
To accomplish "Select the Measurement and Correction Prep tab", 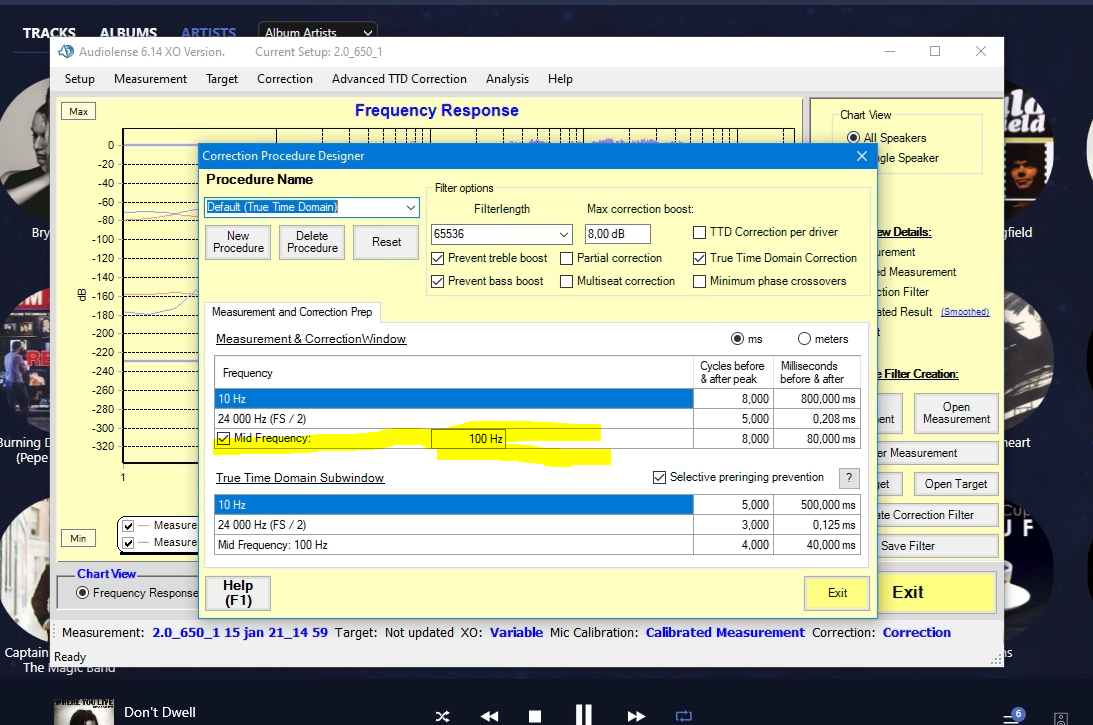I will click(x=292, y=312).
